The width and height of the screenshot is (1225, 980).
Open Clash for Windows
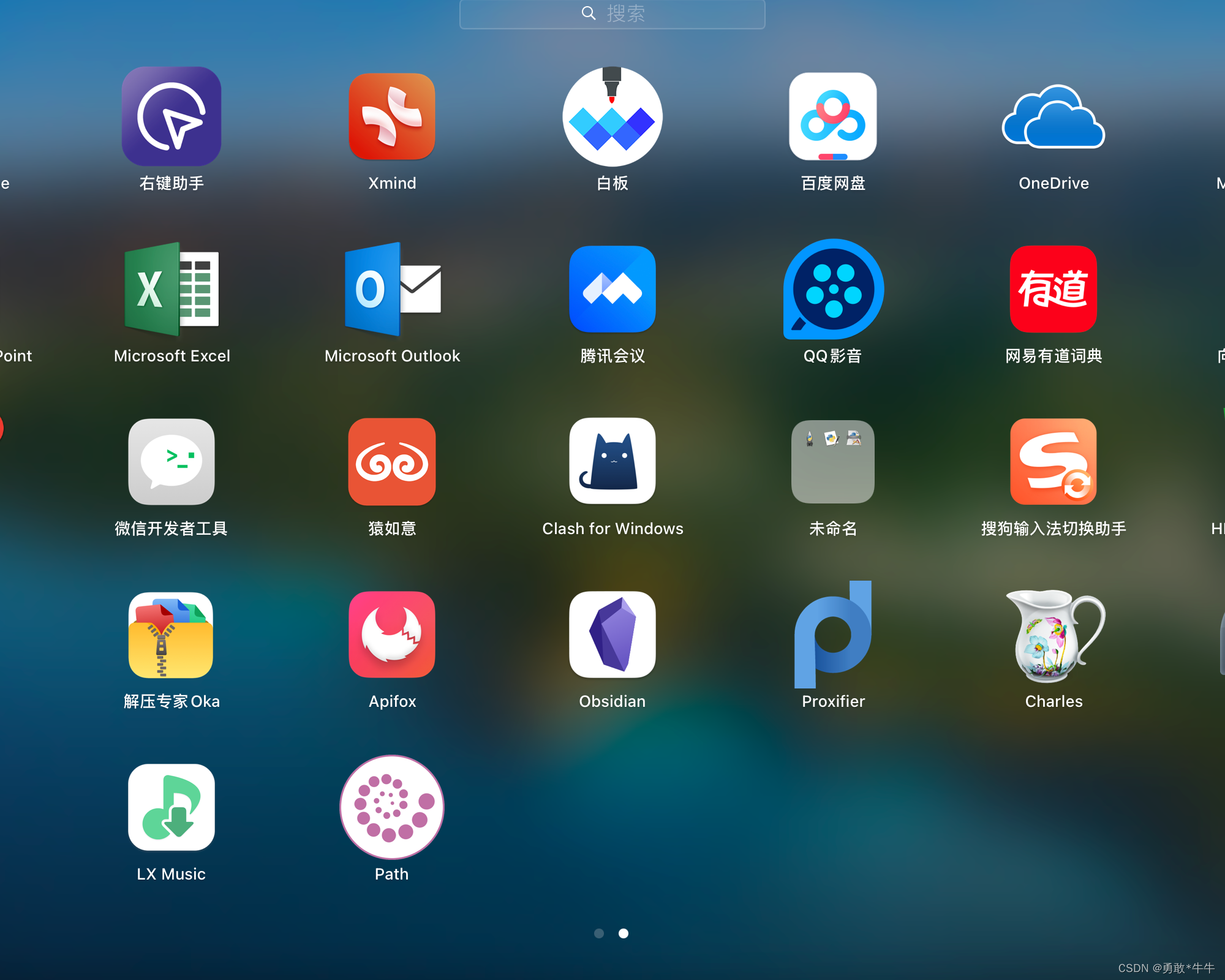[x=612, y=462]
